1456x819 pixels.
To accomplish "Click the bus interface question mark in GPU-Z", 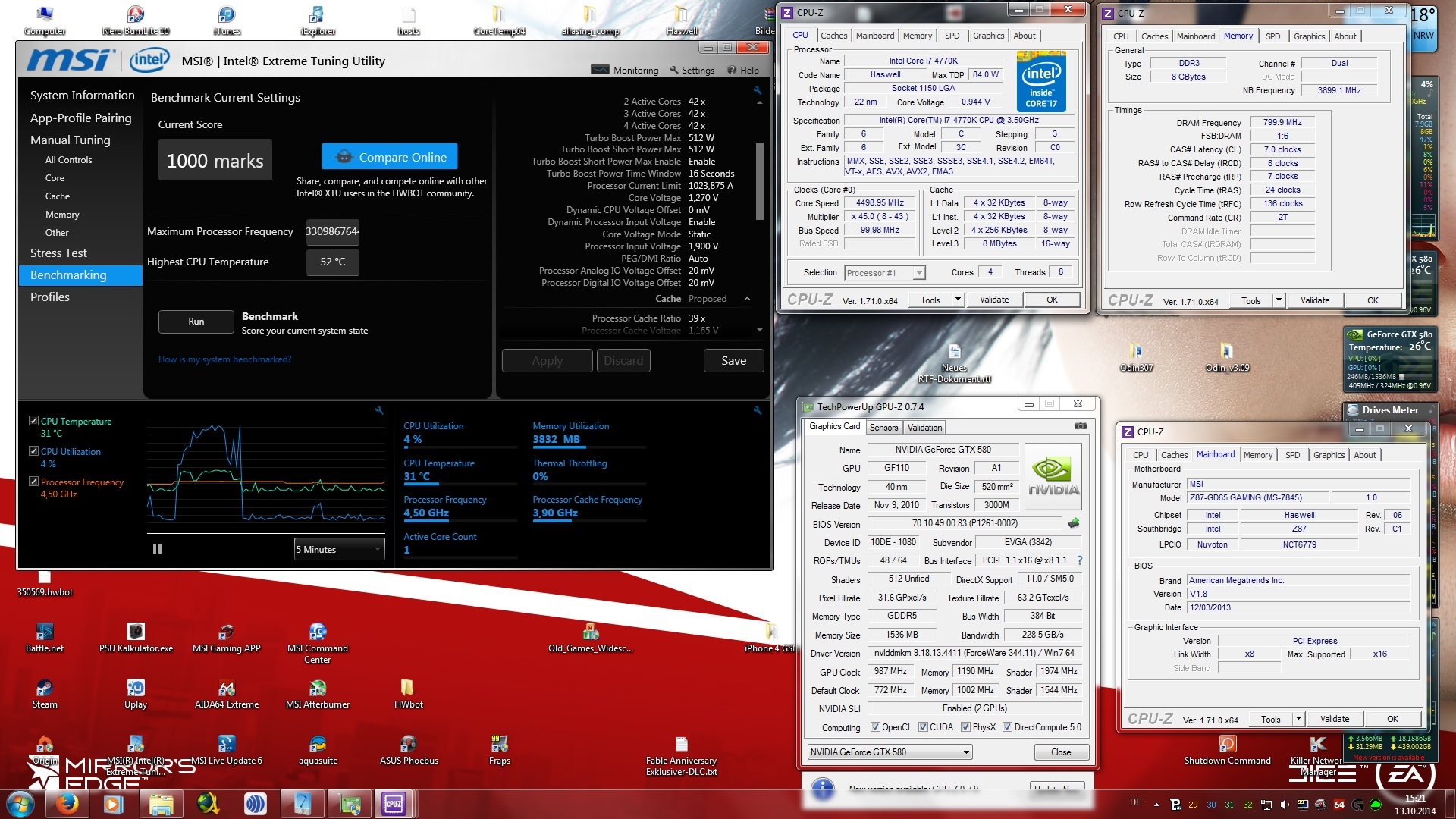I will [1080, 560].
